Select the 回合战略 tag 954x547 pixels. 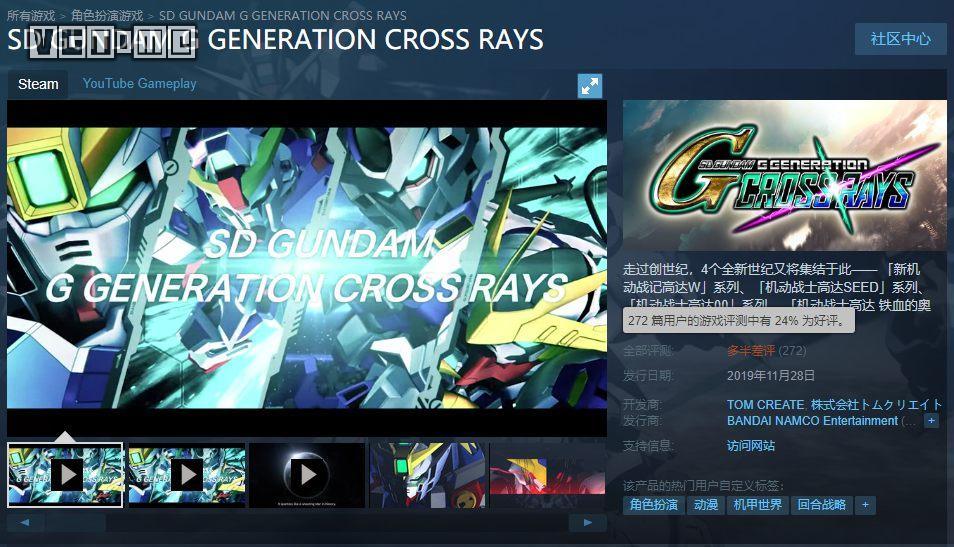point(821,505)
